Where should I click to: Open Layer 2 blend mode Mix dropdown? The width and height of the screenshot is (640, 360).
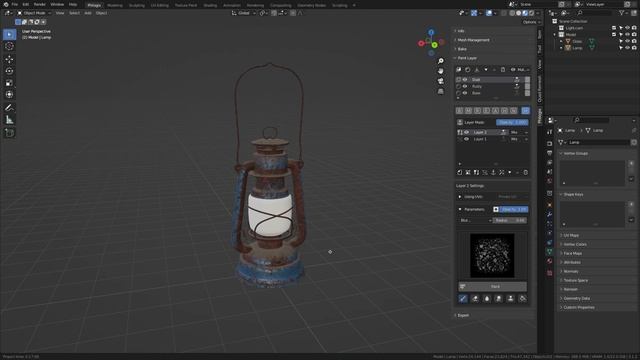[519, 132]
